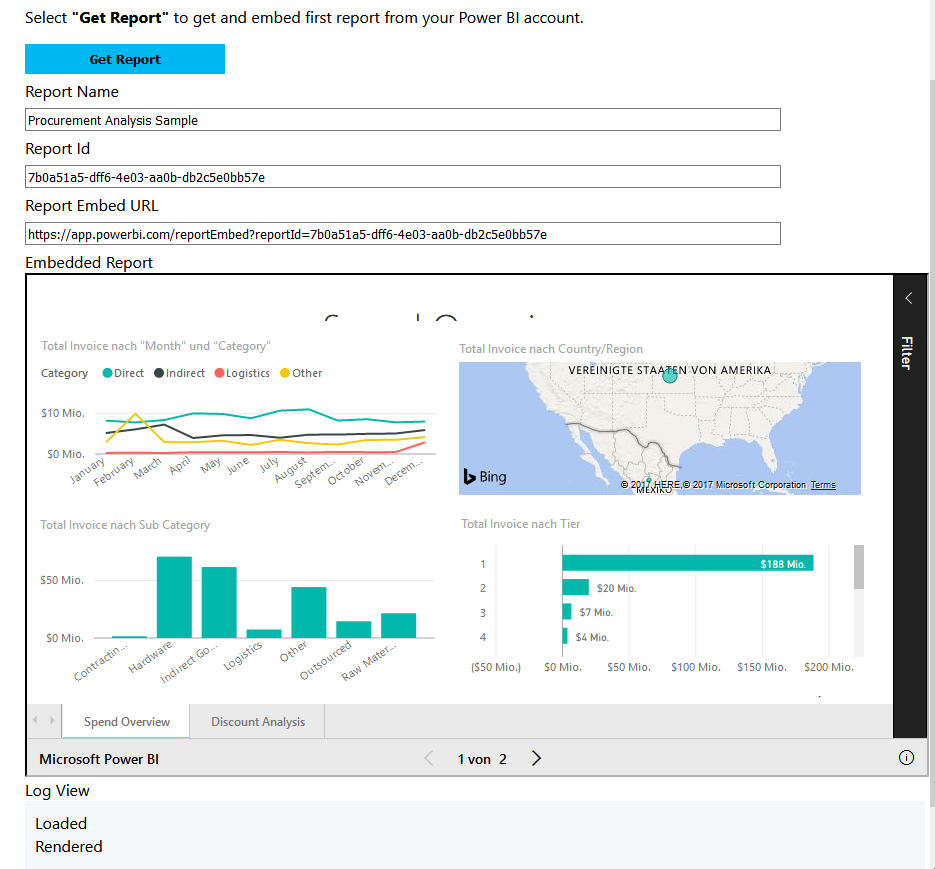Click the Indirect Goods bar
The height and width of the screenshot is (869, 935).
(219, 602)
